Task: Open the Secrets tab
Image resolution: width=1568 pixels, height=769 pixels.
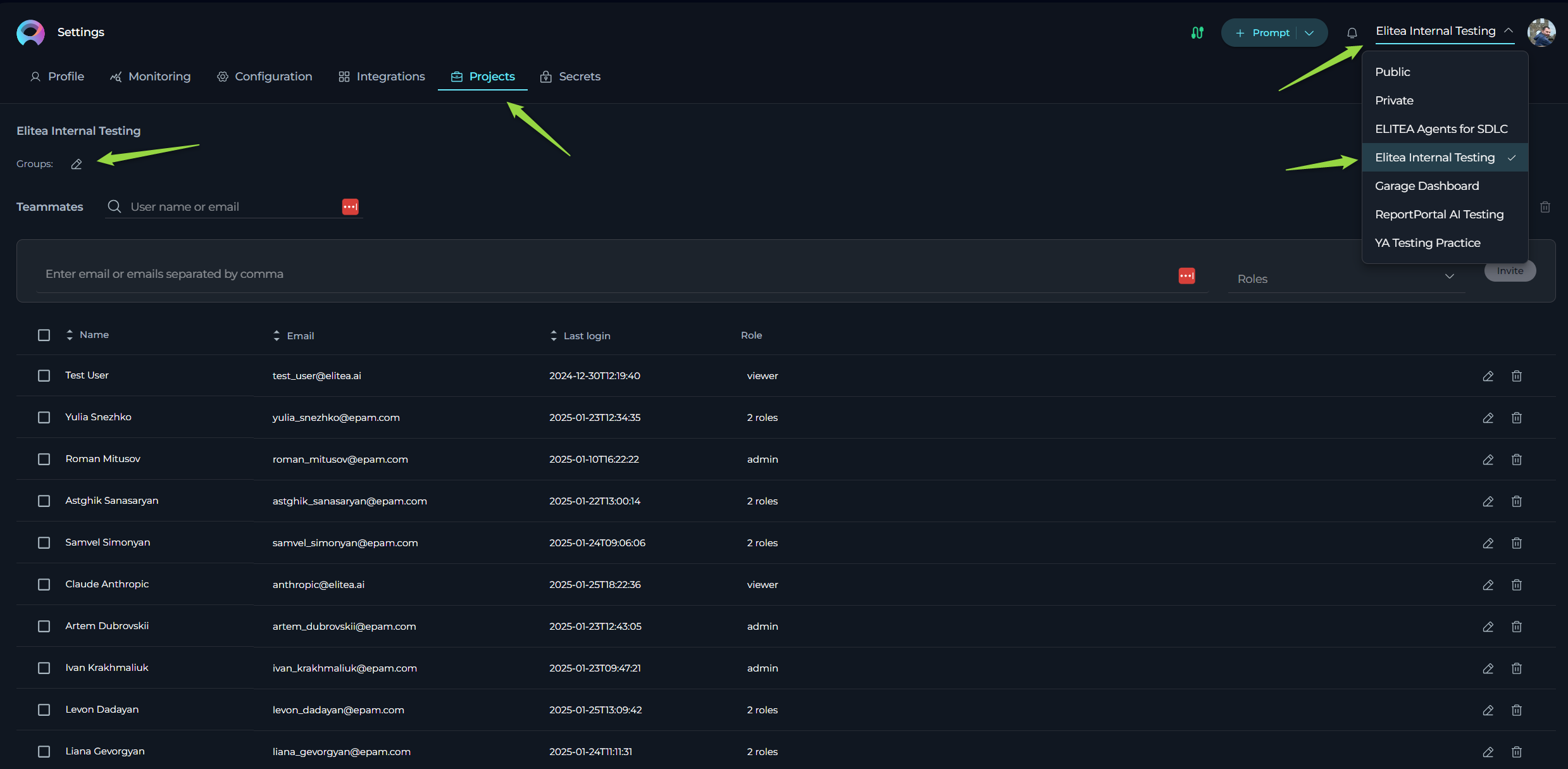Action: pos(570,77)
